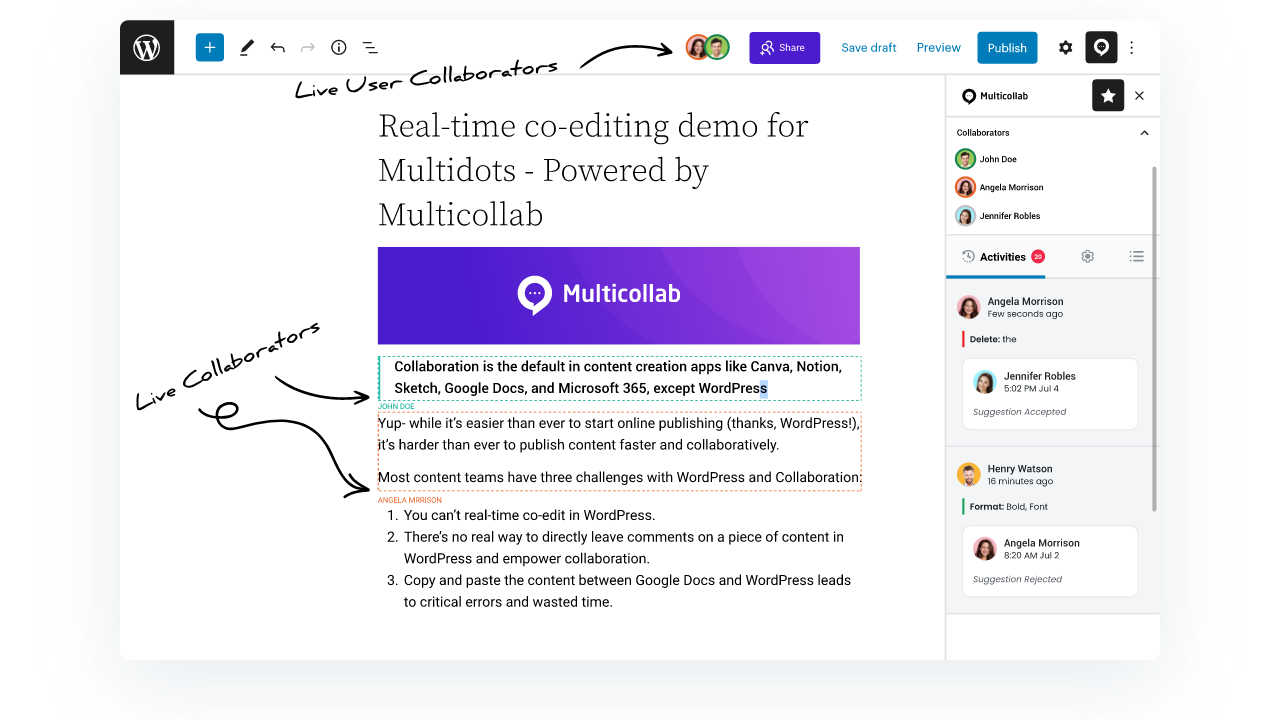Click list item 'You can't real-time co-edit in WordPress.'

[x=529, y=515]
